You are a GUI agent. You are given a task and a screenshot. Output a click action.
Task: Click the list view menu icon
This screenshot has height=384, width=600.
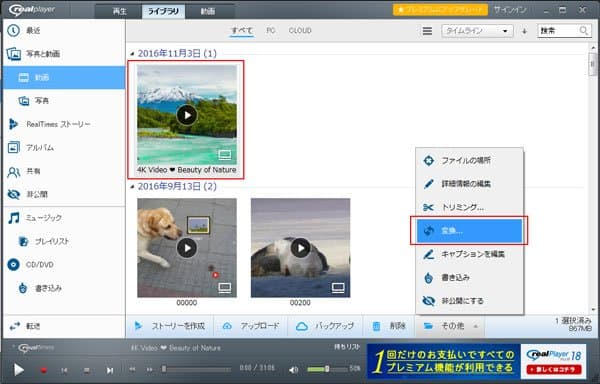(x=427, y=31)
